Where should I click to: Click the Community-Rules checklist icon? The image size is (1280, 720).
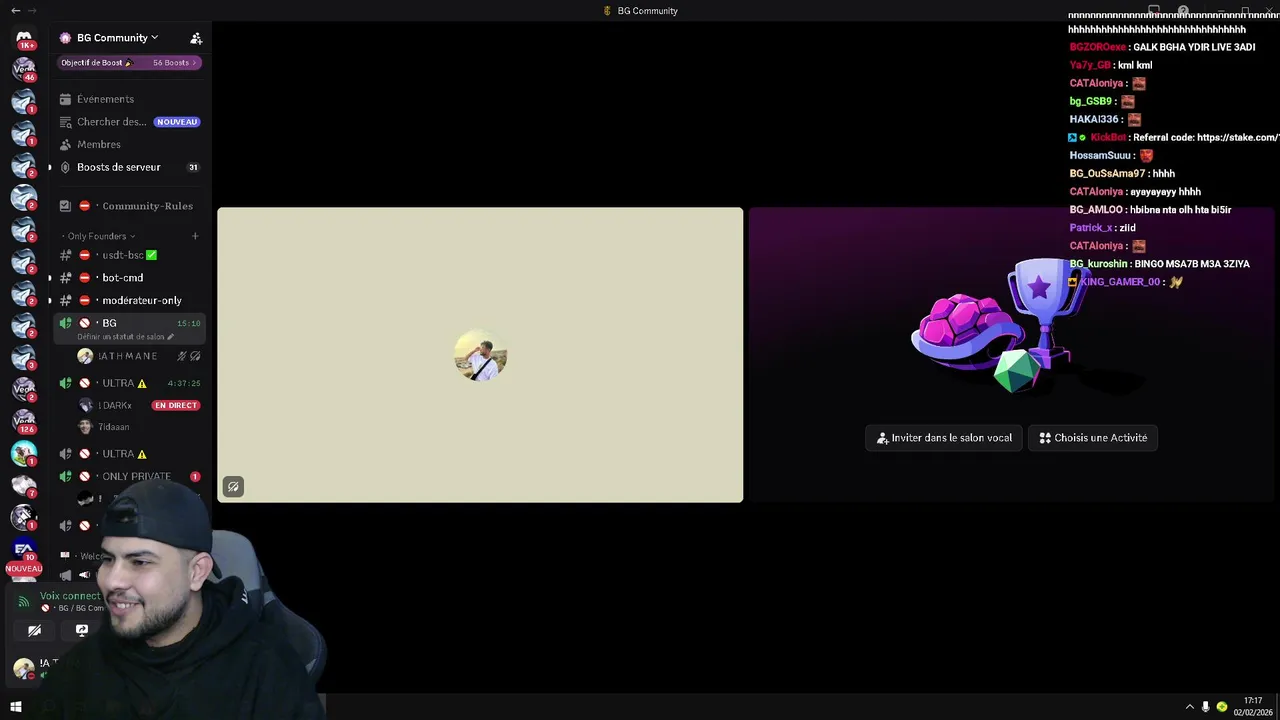[x=65, y=206]
